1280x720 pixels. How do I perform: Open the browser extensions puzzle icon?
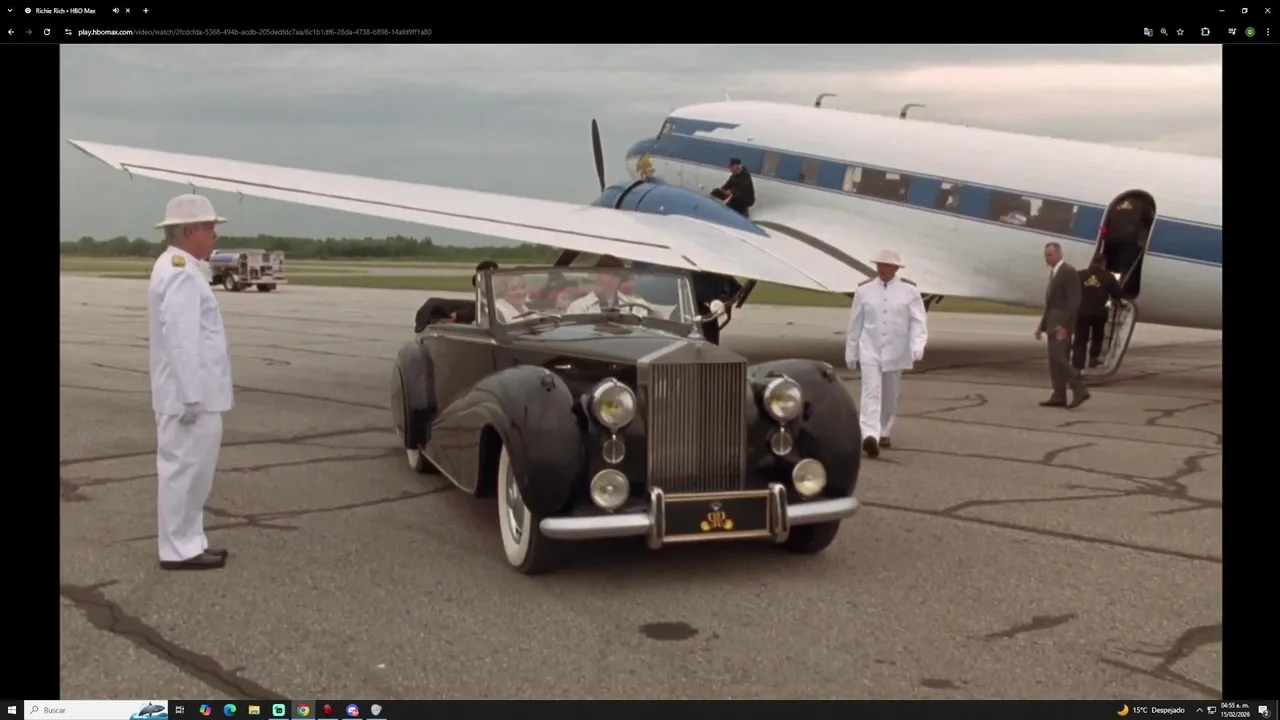[1205, 32]
